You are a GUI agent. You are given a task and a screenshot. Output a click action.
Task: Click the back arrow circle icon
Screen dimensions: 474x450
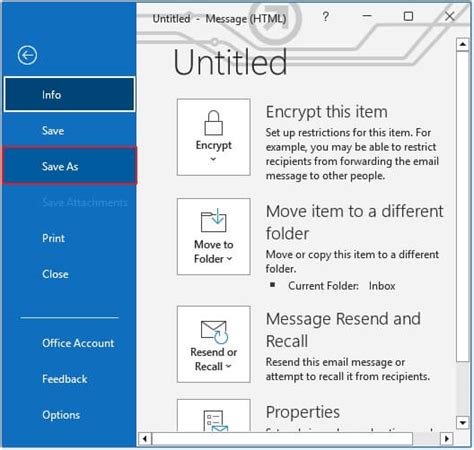[x=27, y=55]
